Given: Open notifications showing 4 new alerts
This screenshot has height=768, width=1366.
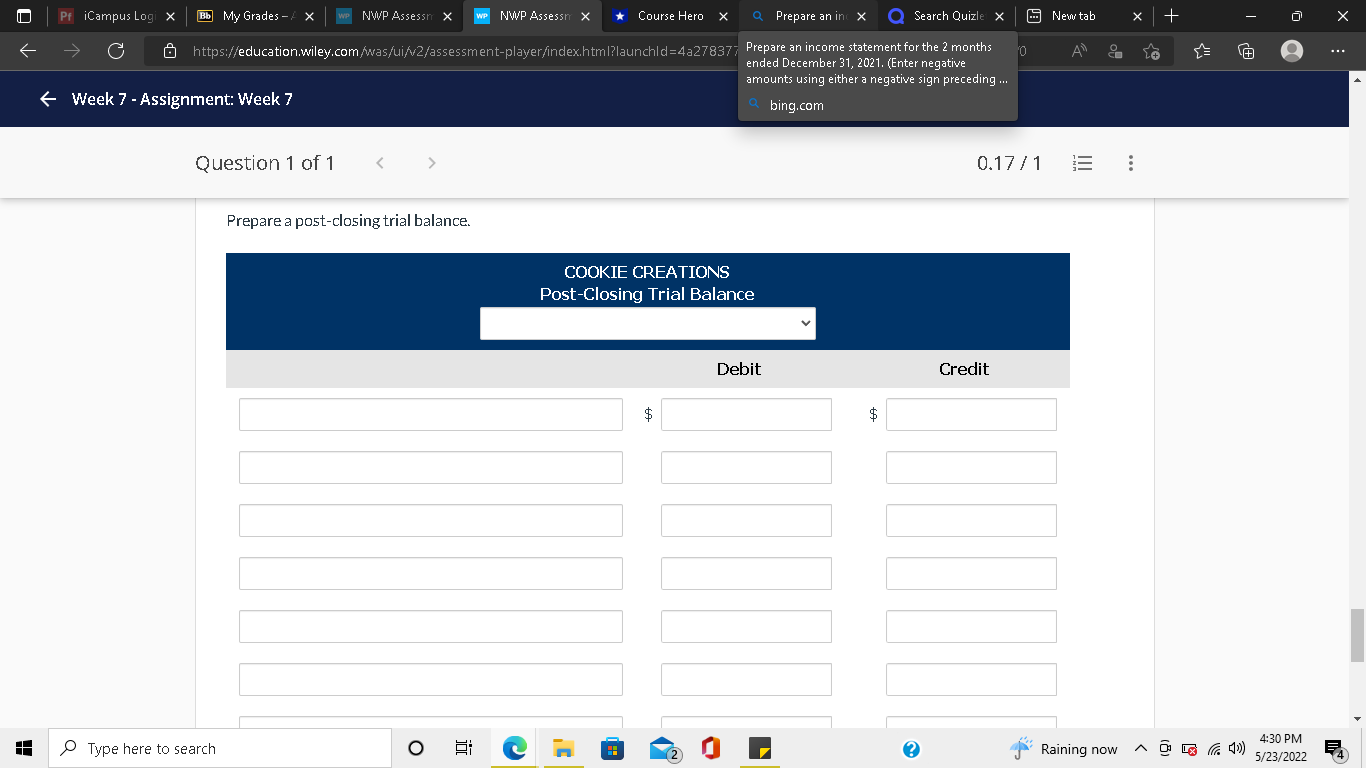Looking at the screenshot, I should tap(1334, 748).
